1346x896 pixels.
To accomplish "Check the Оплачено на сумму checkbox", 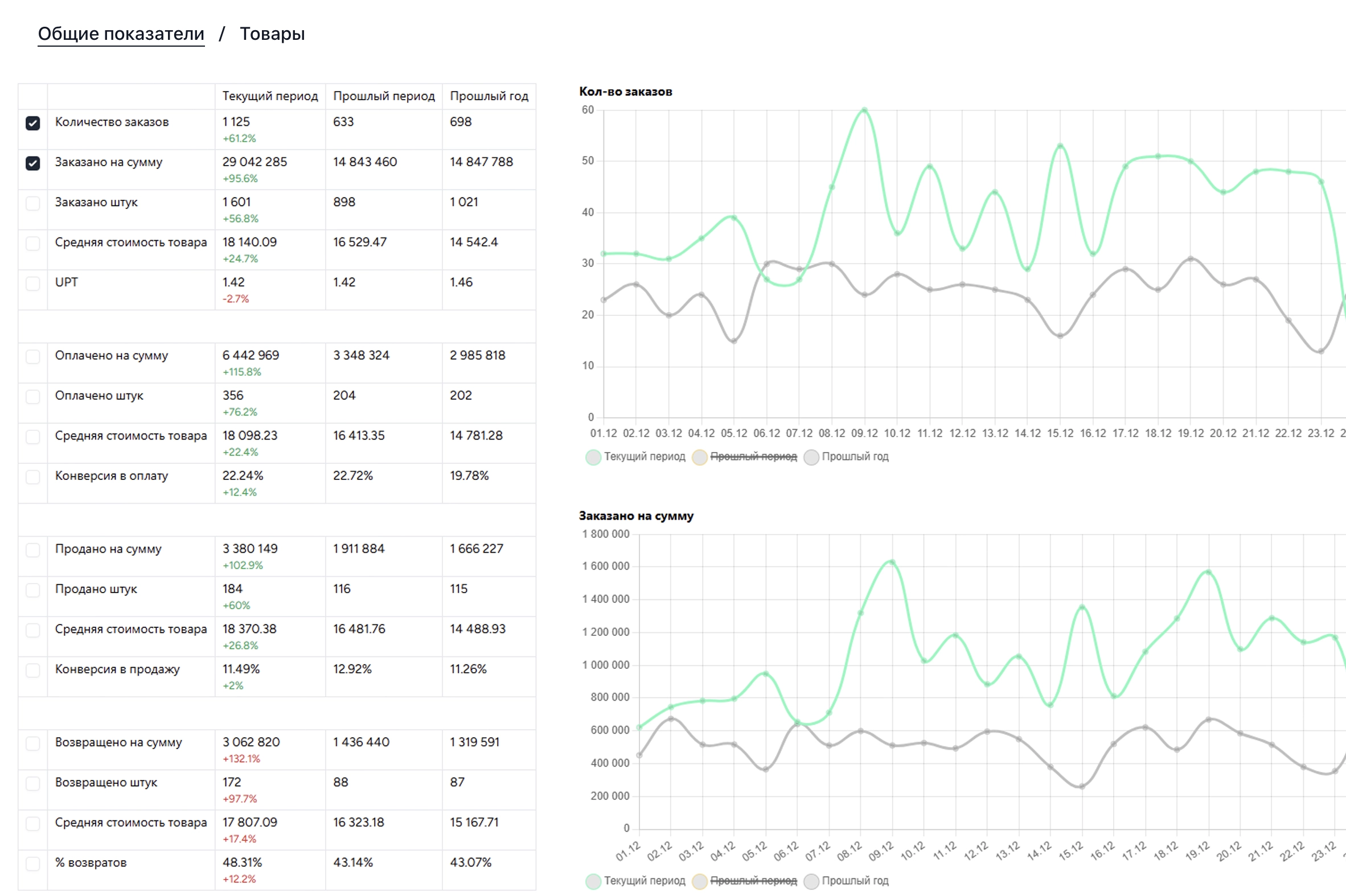I will pyautogui.click(x=32, y=356).
